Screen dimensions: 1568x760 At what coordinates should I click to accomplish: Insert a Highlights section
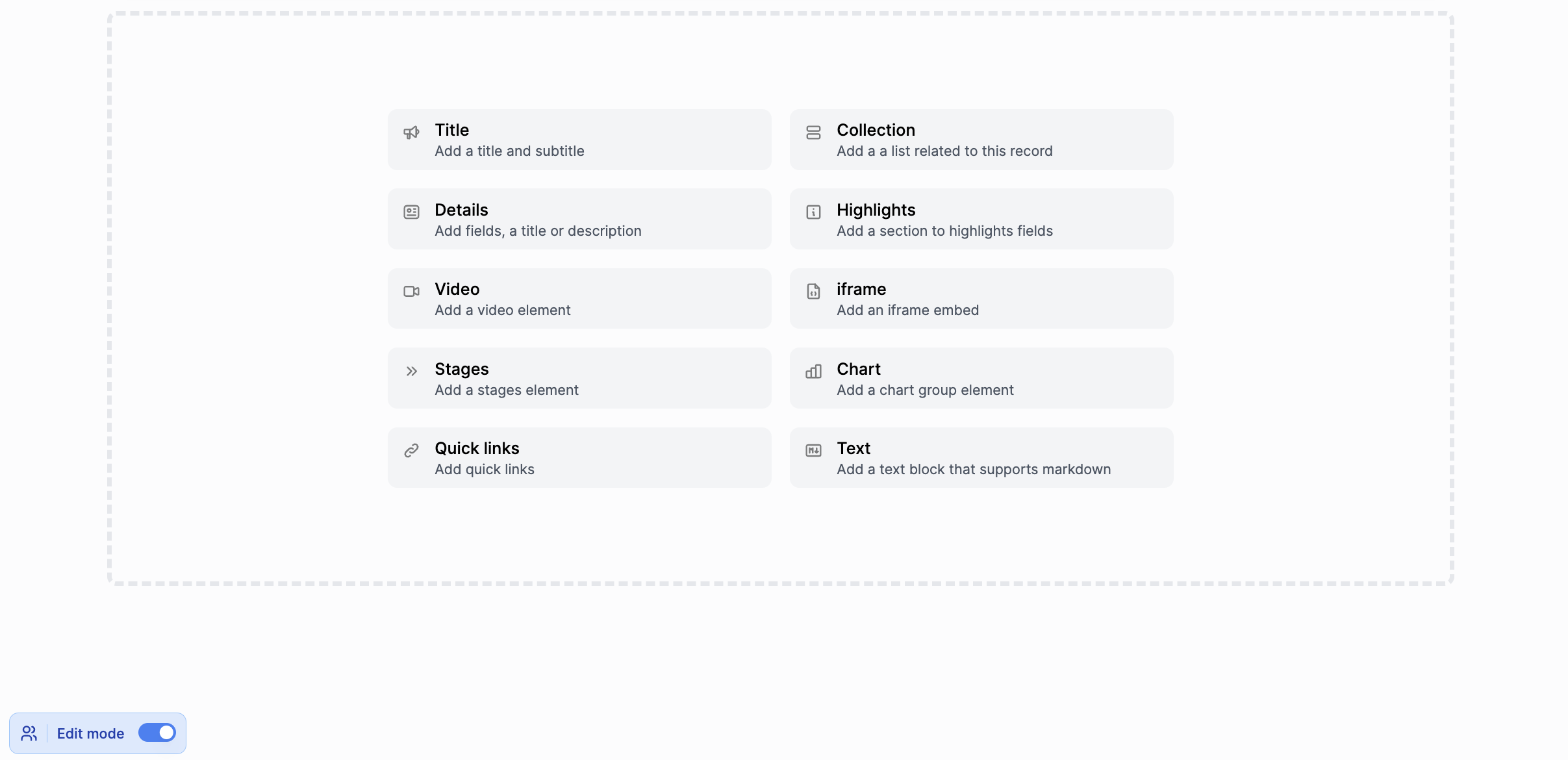point(981,220)
